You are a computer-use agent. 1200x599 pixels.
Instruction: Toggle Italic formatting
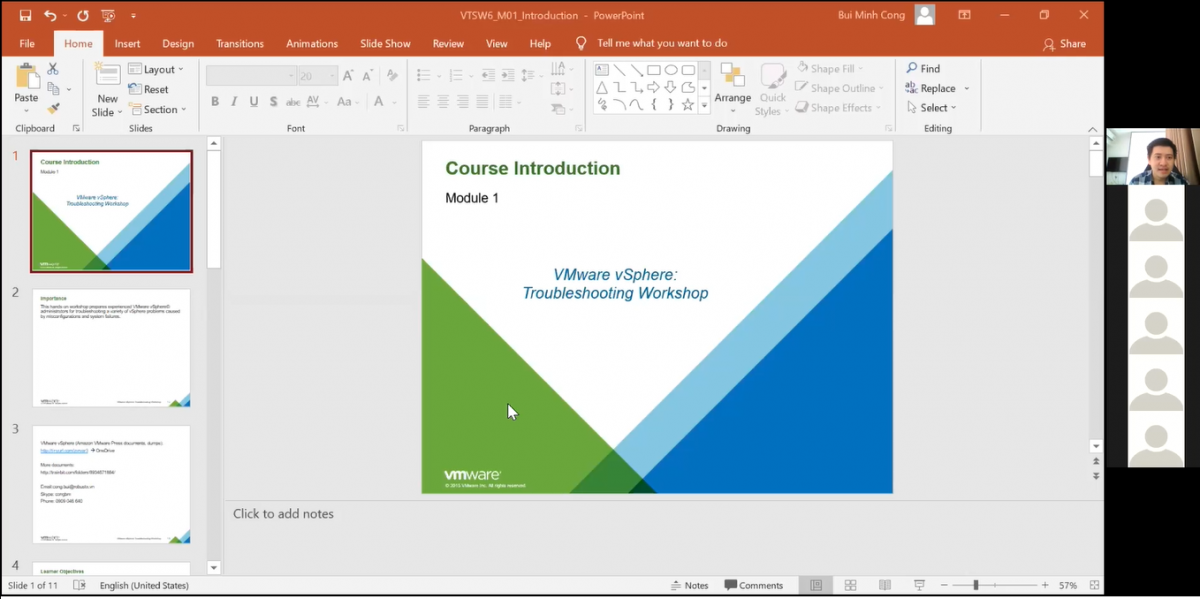(234, 102)
